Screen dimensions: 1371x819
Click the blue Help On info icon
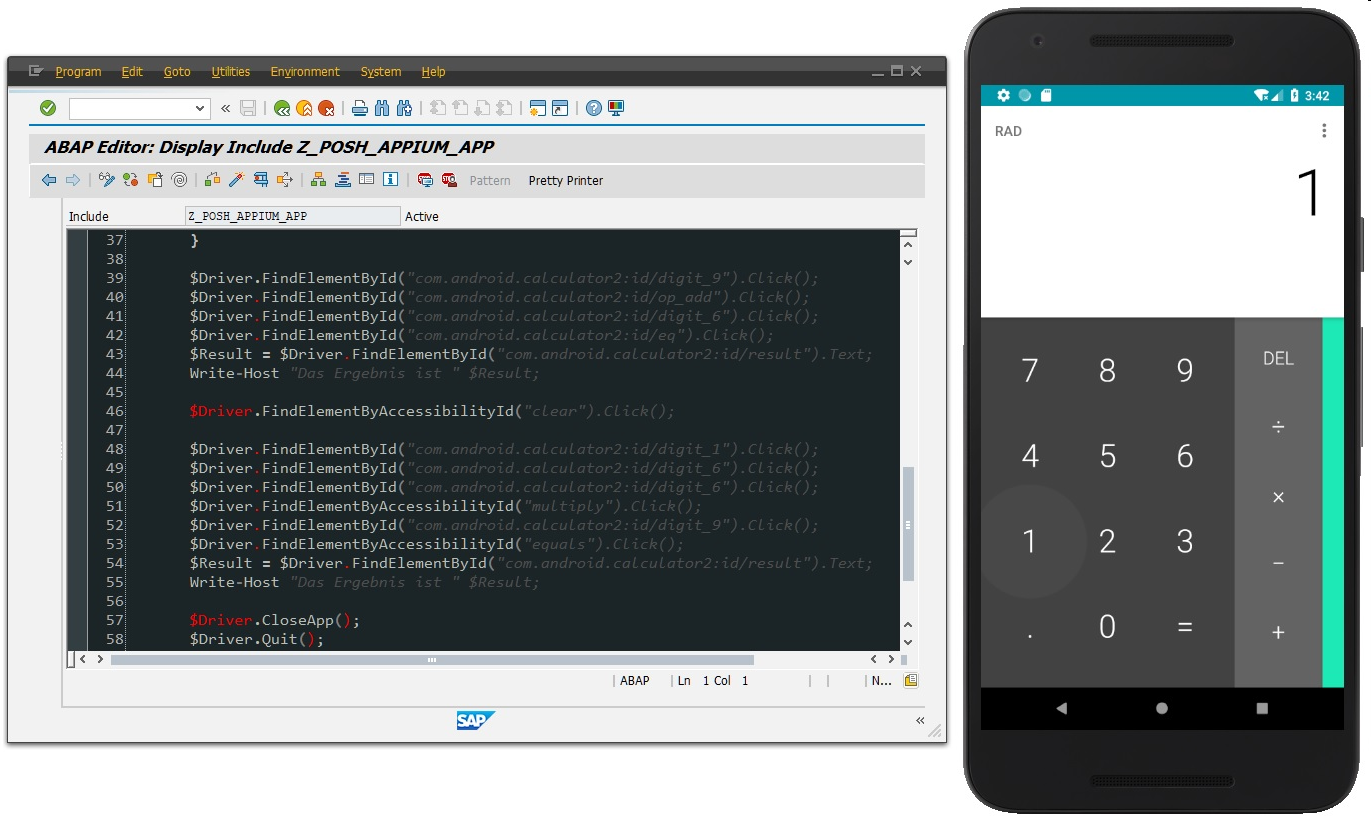(x=391, y=180)
